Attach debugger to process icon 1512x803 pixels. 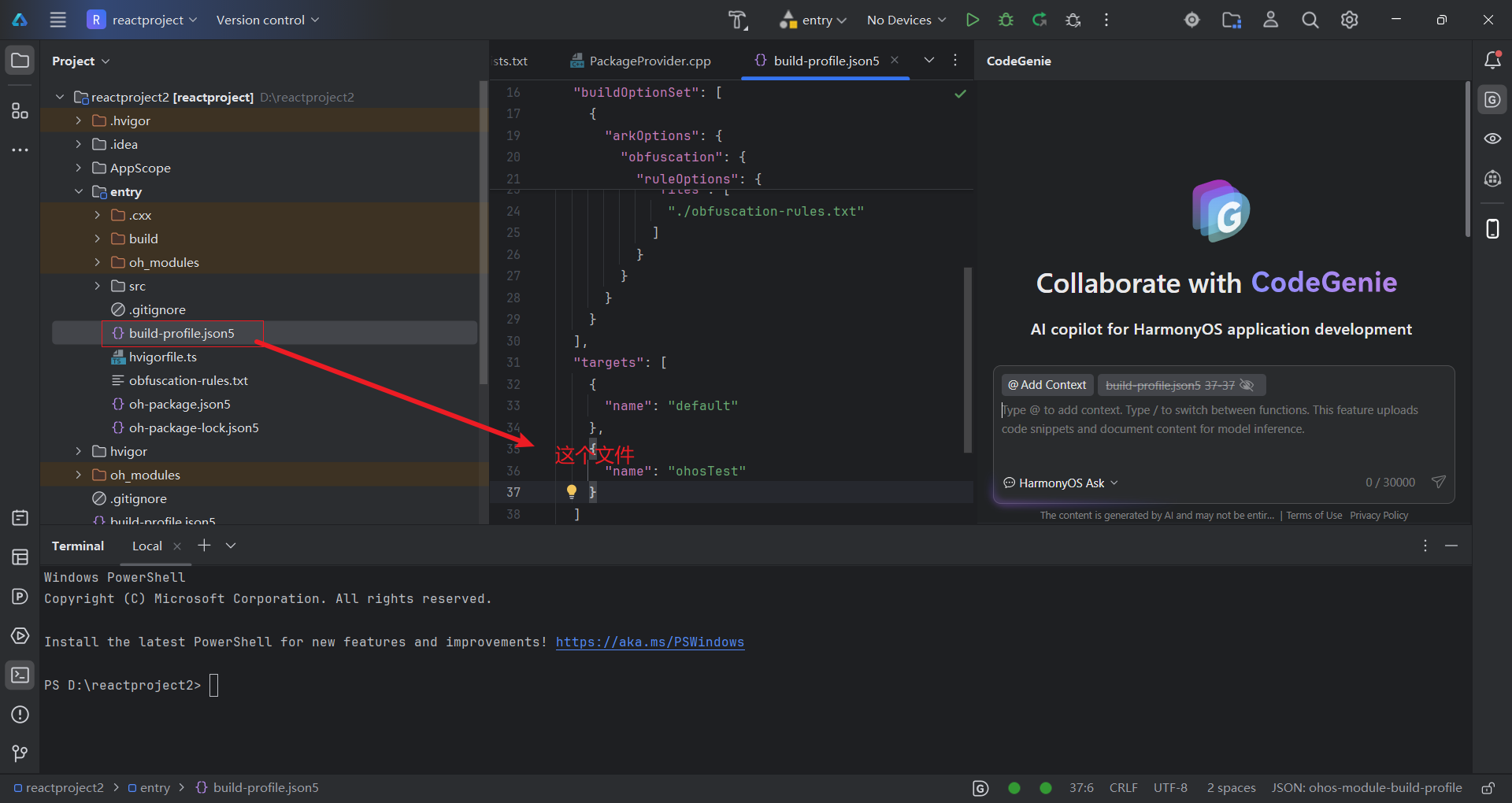coord(1073,20)
